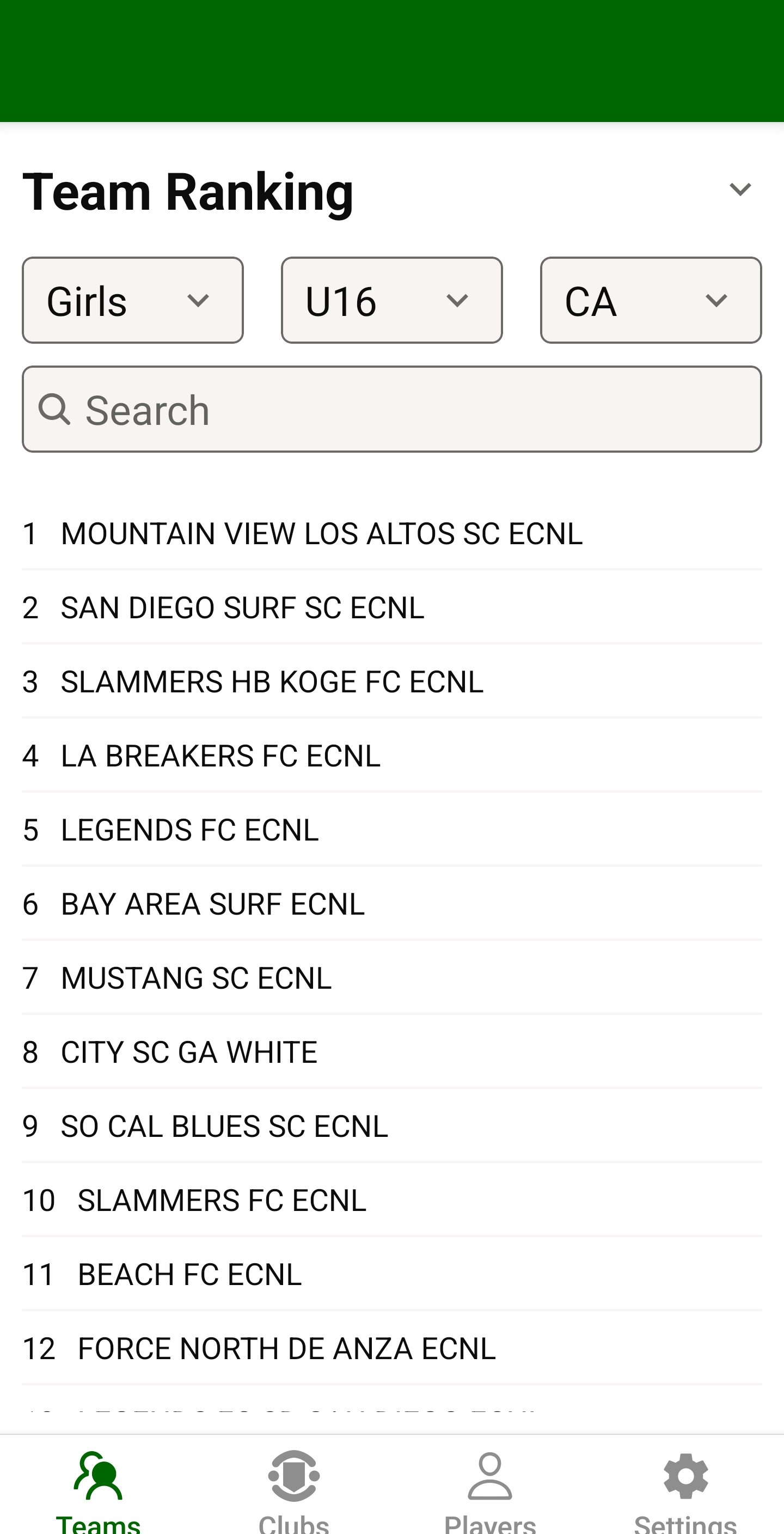Open the U16 age group dropdown

tap(391, 300)
